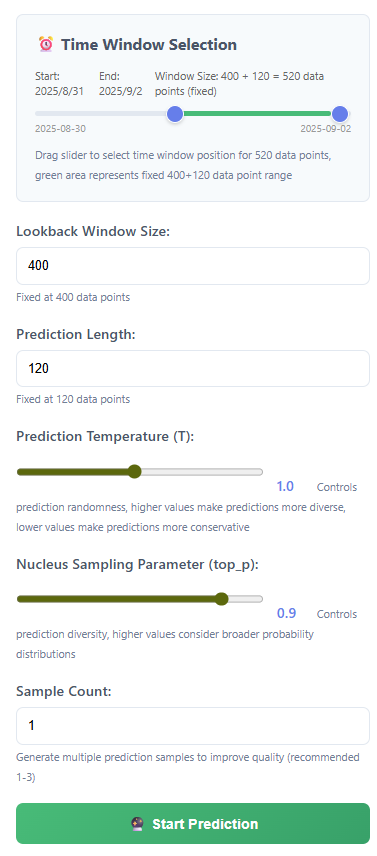Click the green section of the time window track
The image size is (377, 856).
tap(257, 114)
